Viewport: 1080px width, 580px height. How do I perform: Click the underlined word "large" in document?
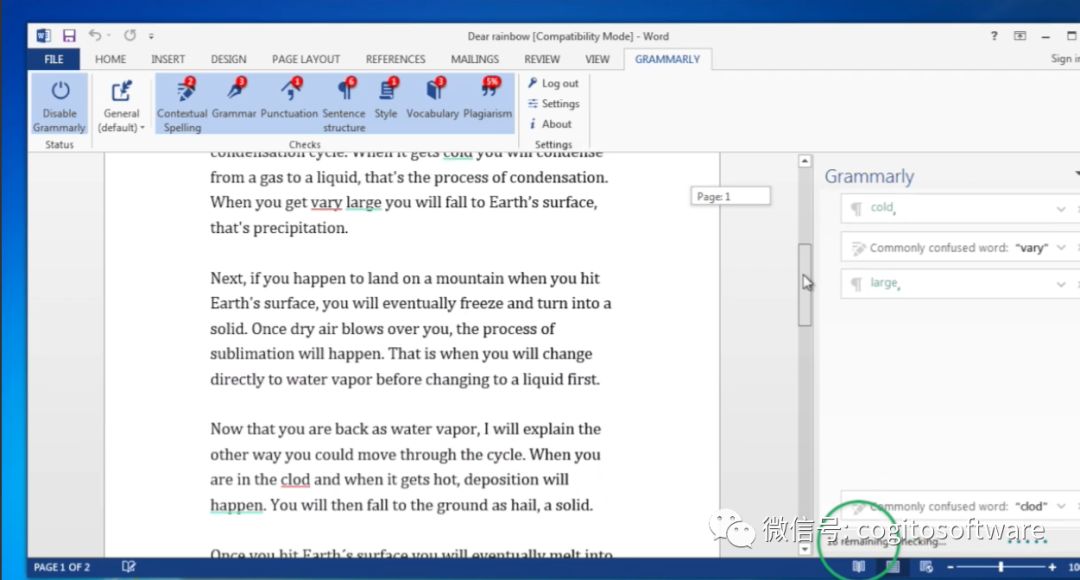tap(363, 203)
